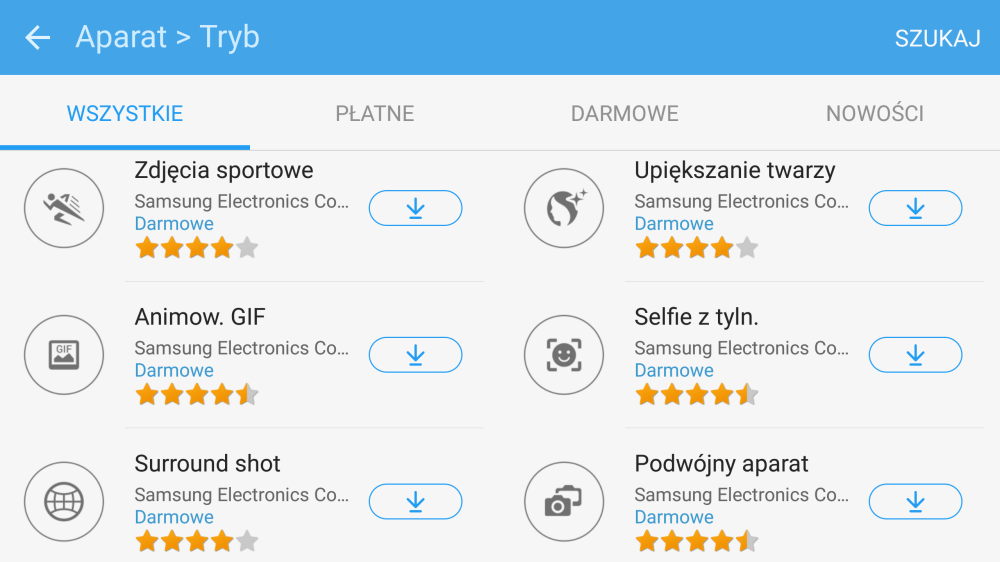Tap the back arrow in header

[38, 38]
